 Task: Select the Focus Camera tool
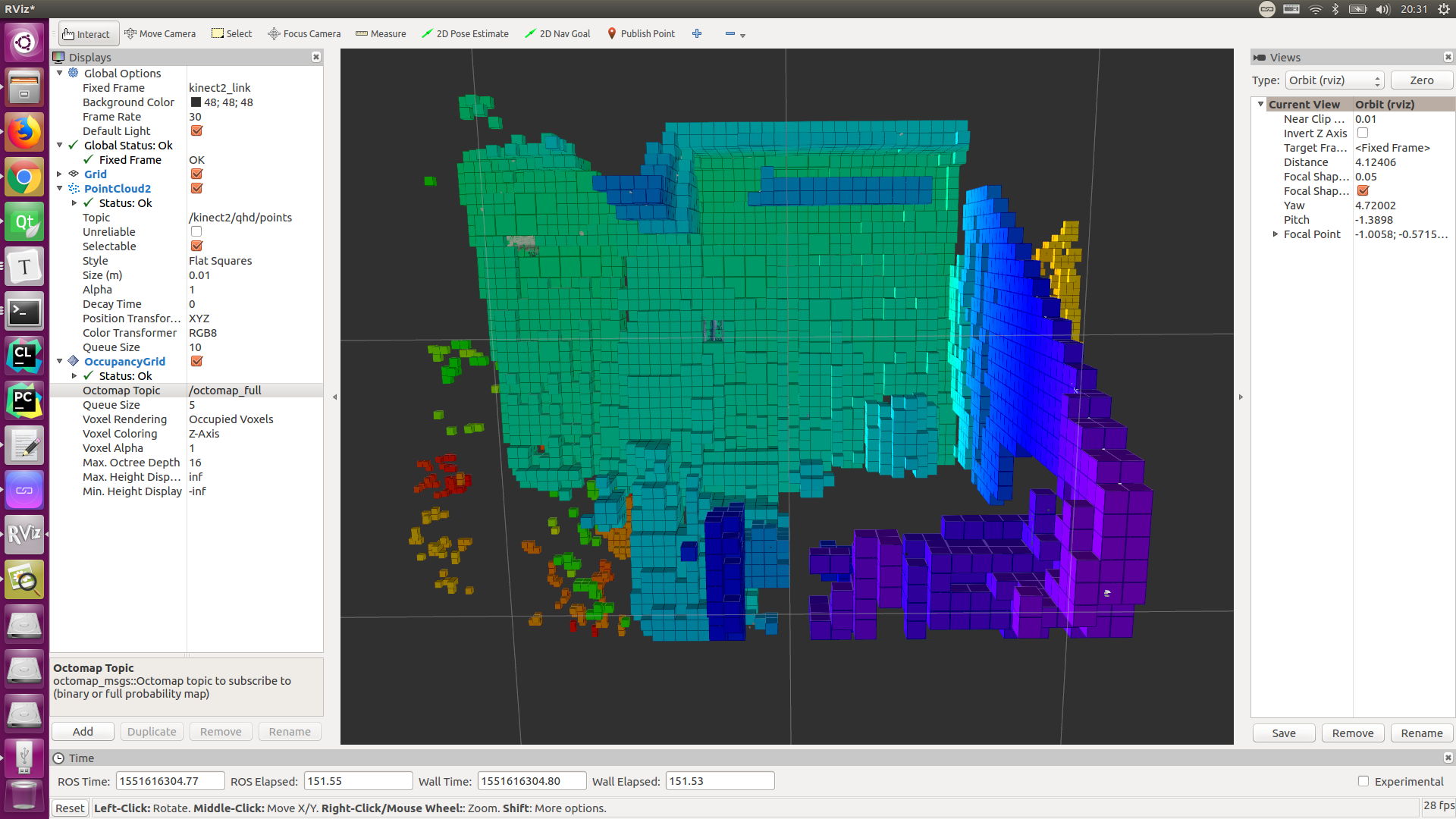tap(304, 34)
